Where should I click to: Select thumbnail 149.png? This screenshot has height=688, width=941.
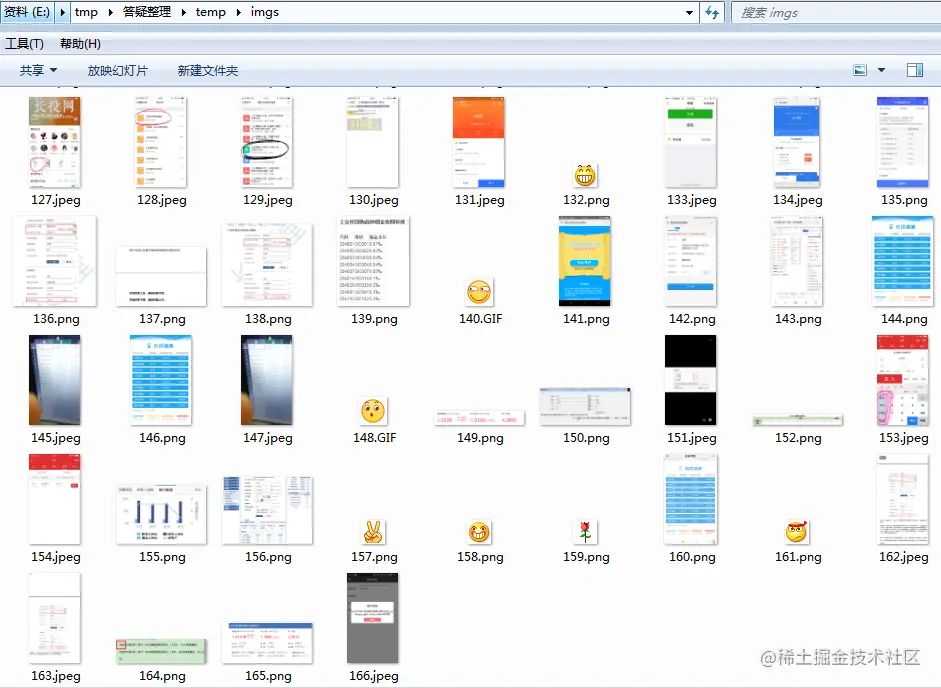(x=479, y=418)
